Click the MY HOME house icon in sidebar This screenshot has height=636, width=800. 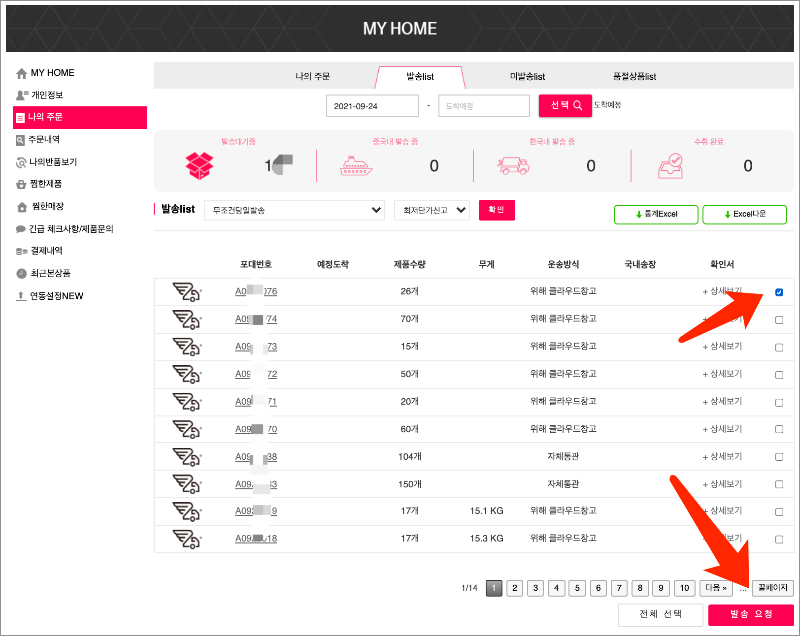21,74
